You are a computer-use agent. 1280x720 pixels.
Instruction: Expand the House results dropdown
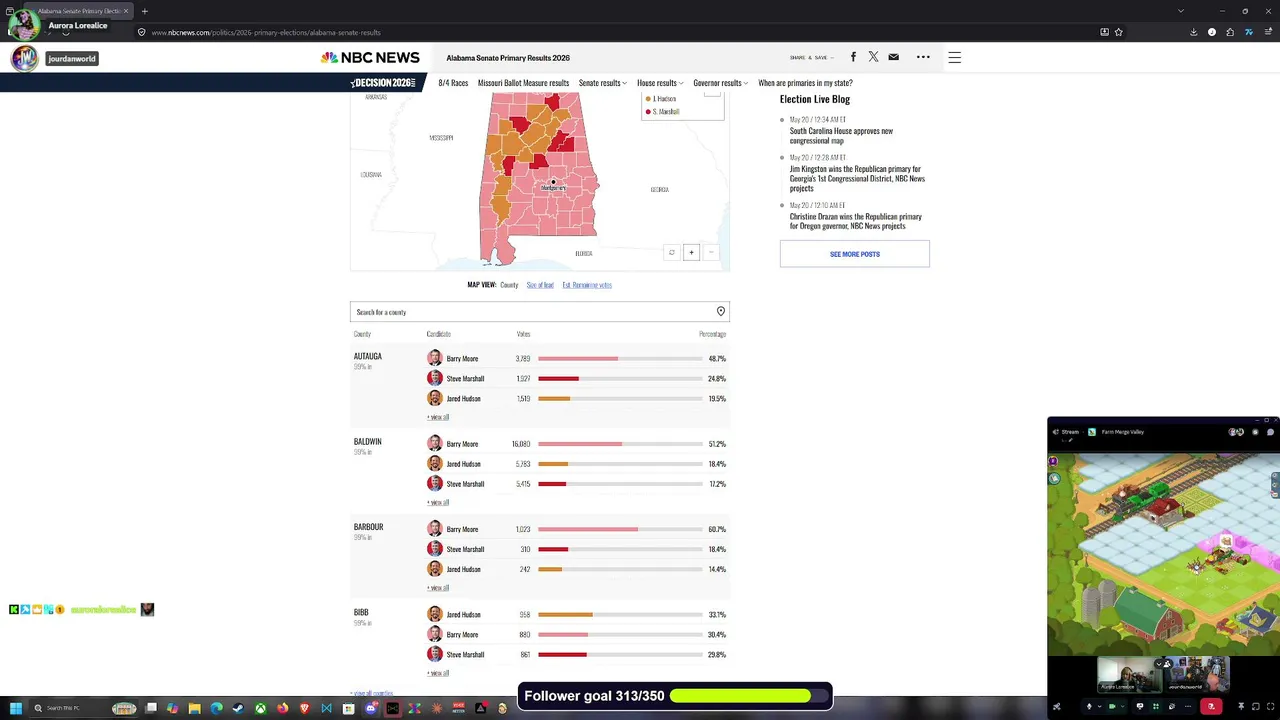[660, 83]
